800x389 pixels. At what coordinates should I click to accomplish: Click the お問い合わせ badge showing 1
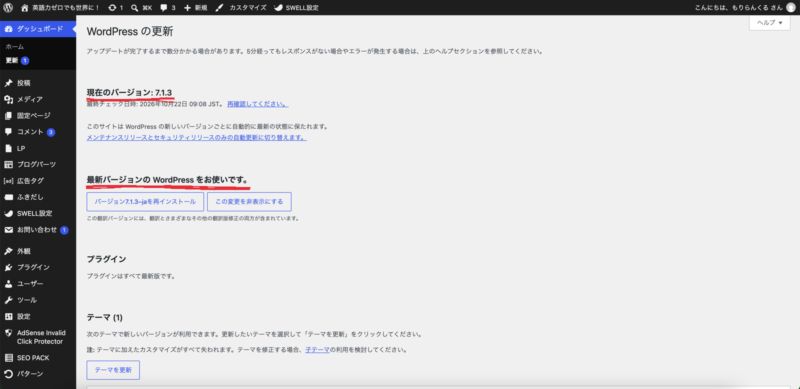coord(64,230)
